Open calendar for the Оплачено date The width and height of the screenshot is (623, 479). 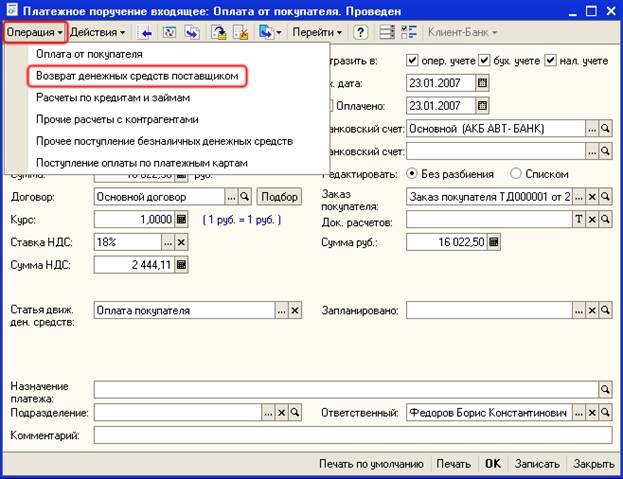(482, 106)
